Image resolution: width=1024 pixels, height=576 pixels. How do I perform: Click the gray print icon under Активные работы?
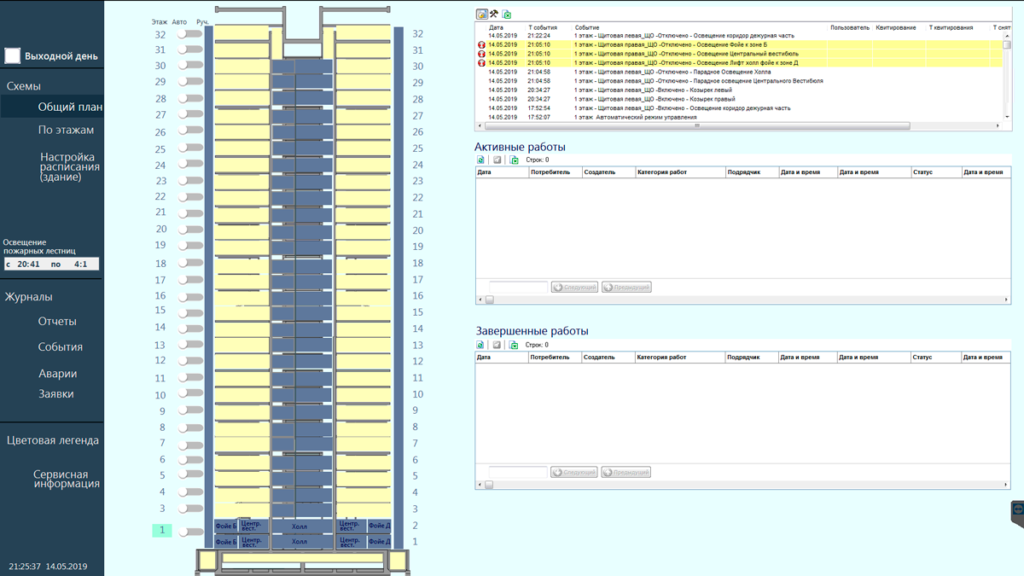tap(497, 159)
